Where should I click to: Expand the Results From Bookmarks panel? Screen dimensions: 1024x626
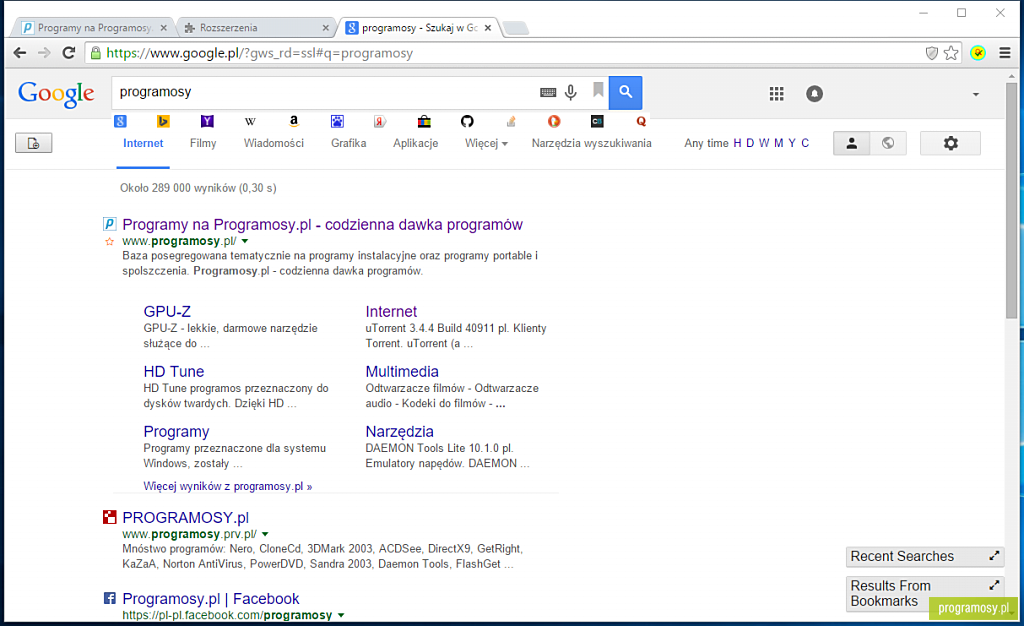(994, 586)
